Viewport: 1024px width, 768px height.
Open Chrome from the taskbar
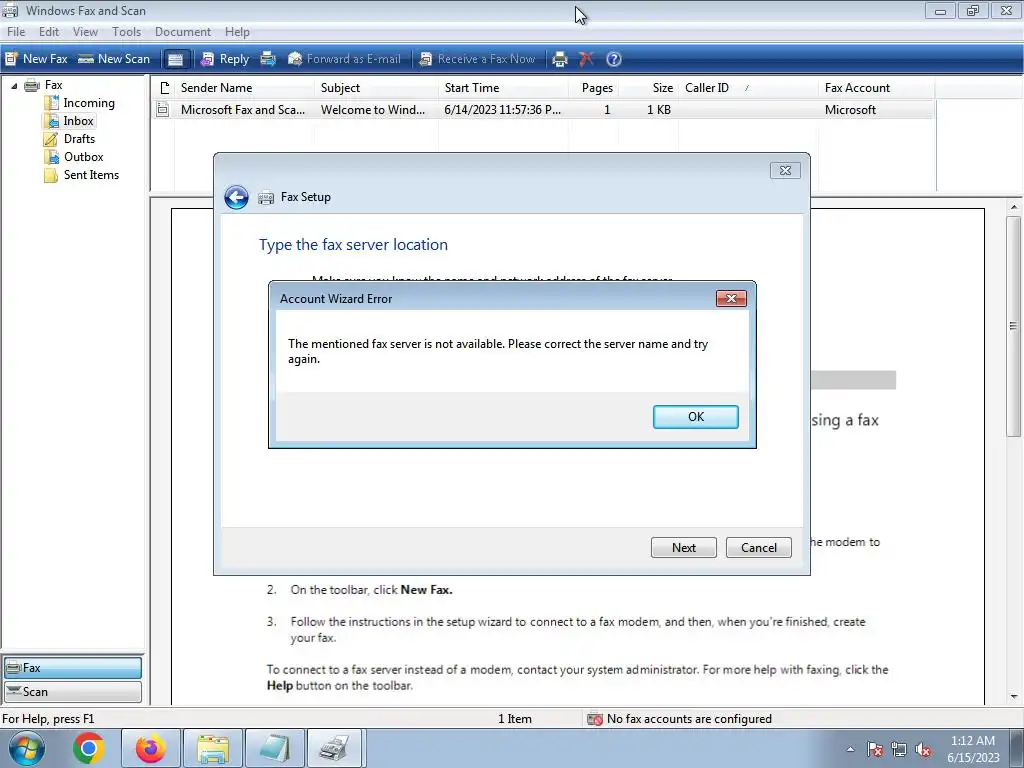click(x=89, y=748)
